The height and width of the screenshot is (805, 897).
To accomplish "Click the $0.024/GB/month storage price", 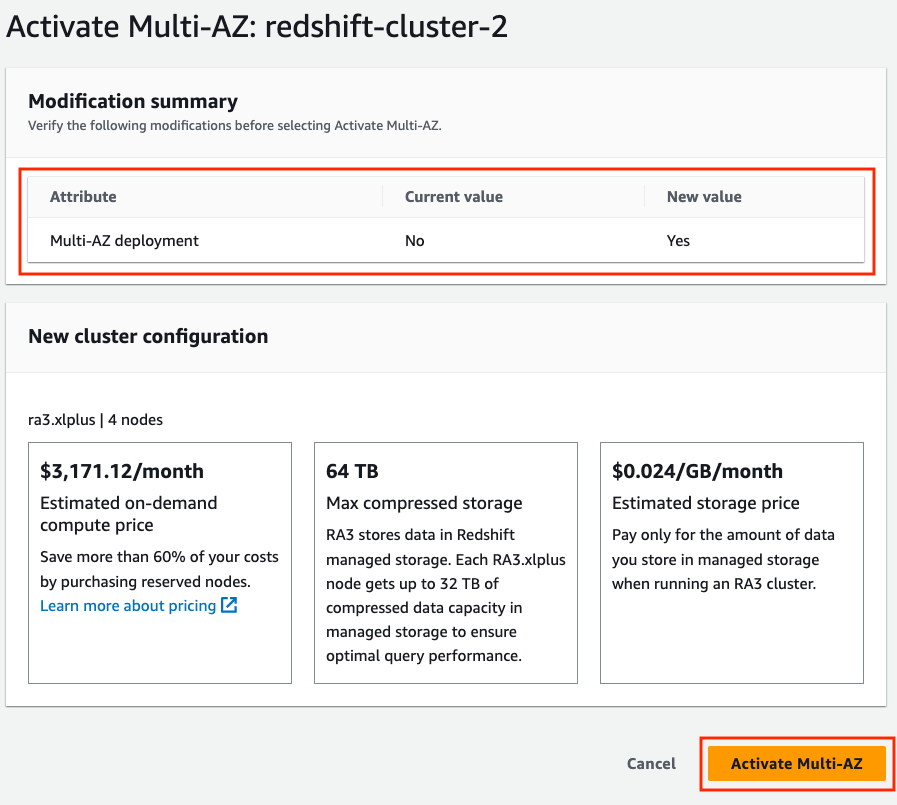I will (x=697, y=471).
